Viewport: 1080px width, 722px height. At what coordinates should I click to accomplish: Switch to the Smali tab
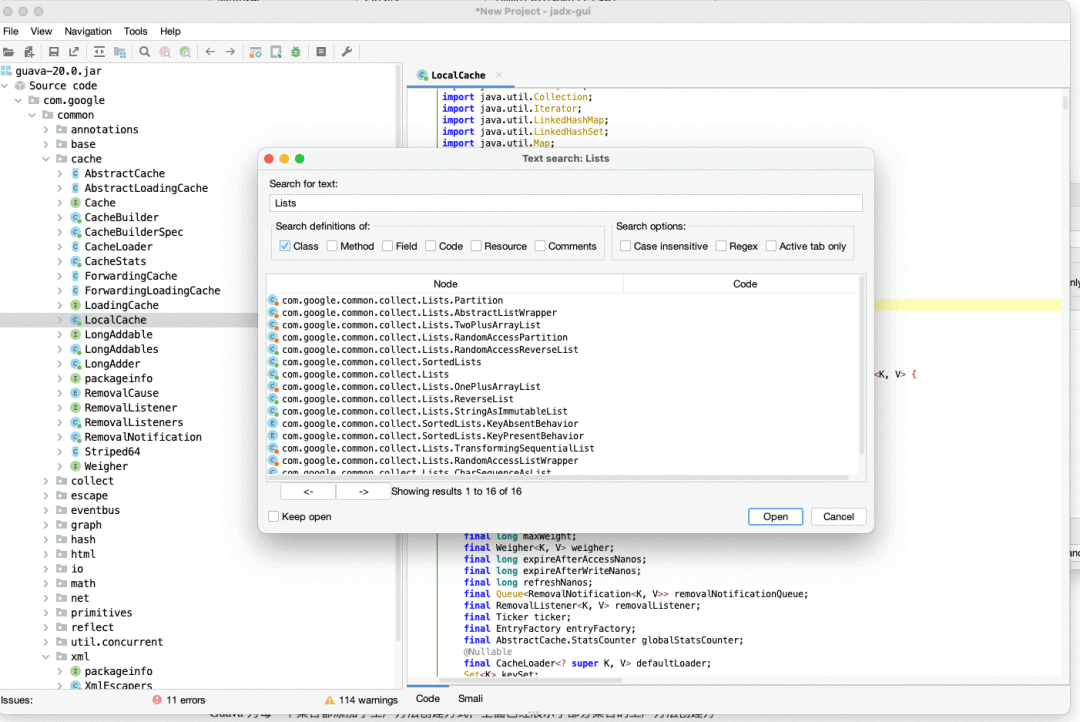click(470, 699)
